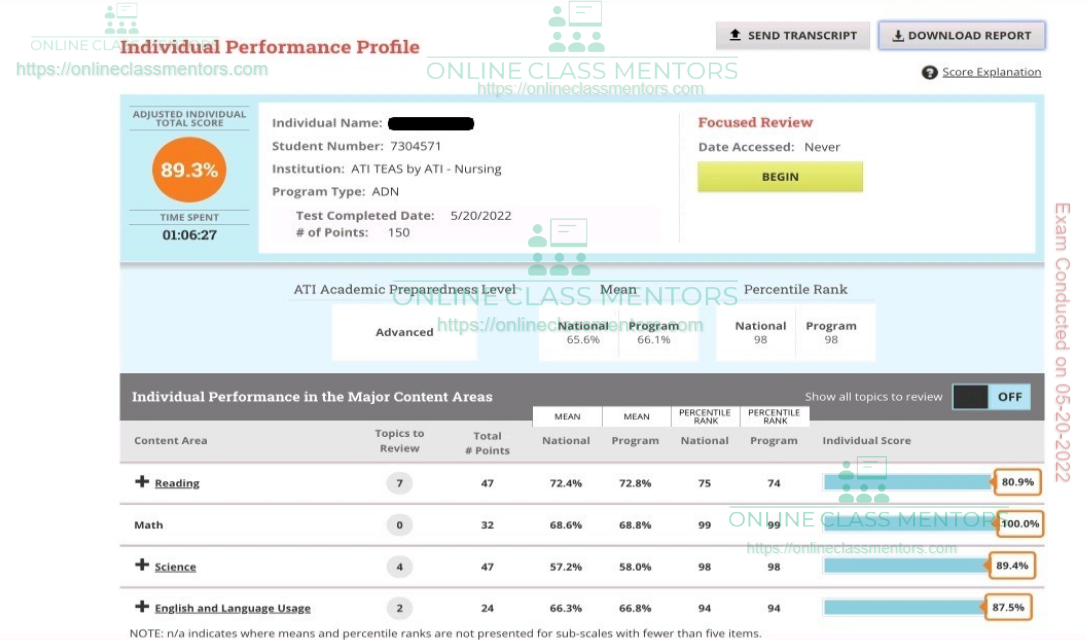1086x640 pixels.
Task: Click the Send Transcript upload icon
Action: (x=735, y=35)
